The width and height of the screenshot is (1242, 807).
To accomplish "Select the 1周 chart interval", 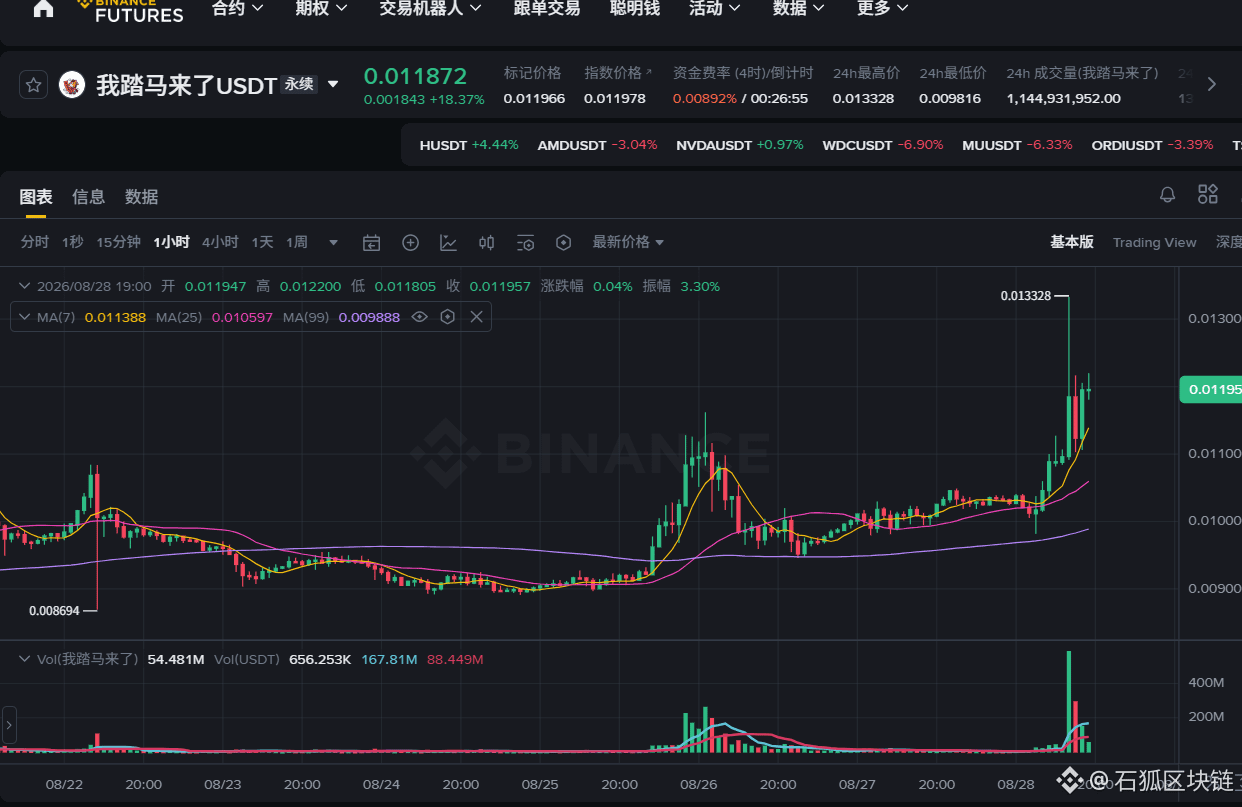I will point(297,242).
